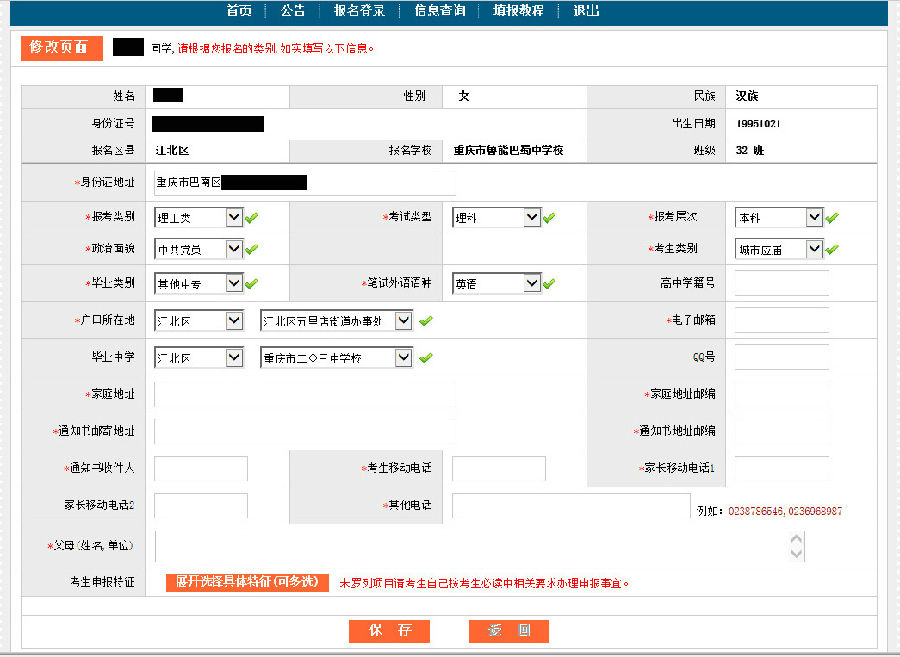
Task: Select 公告 in the top menu
Action: pyautogui.click(x=291, y=12)
